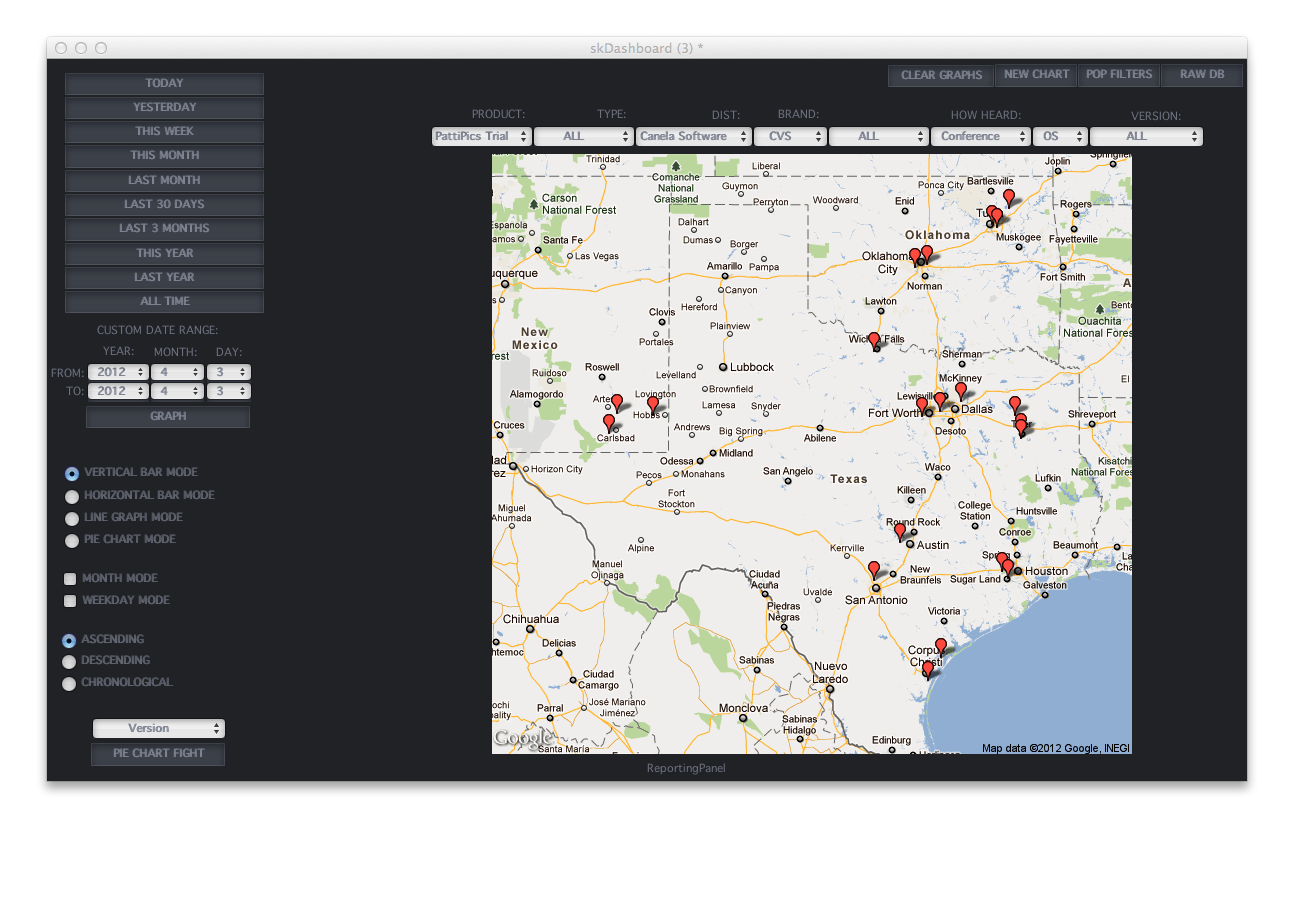This screenshot has width=1304, height=912.
Task: Create a New Chart
Action: point(1037,75)
